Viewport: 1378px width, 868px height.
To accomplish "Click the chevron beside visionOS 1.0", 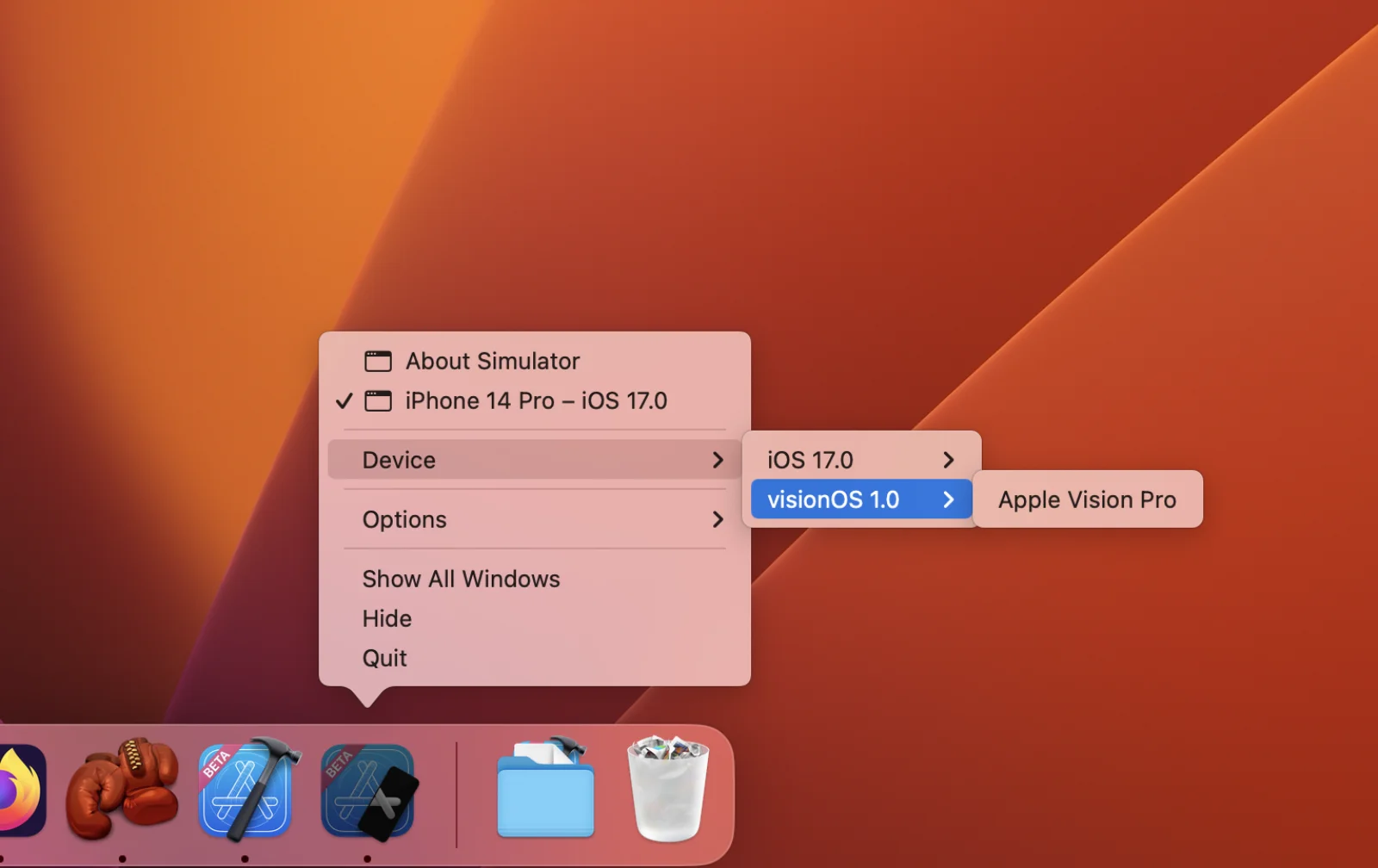I will tap(948, 499).
